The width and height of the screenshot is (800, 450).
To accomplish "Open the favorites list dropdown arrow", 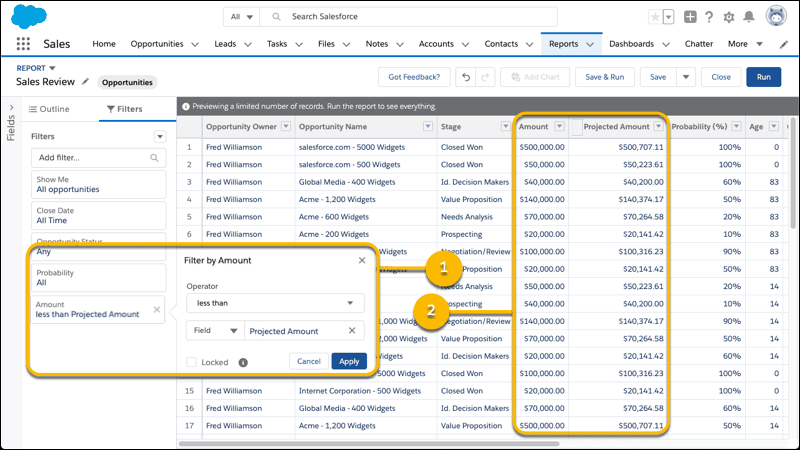I will (668, 17).
